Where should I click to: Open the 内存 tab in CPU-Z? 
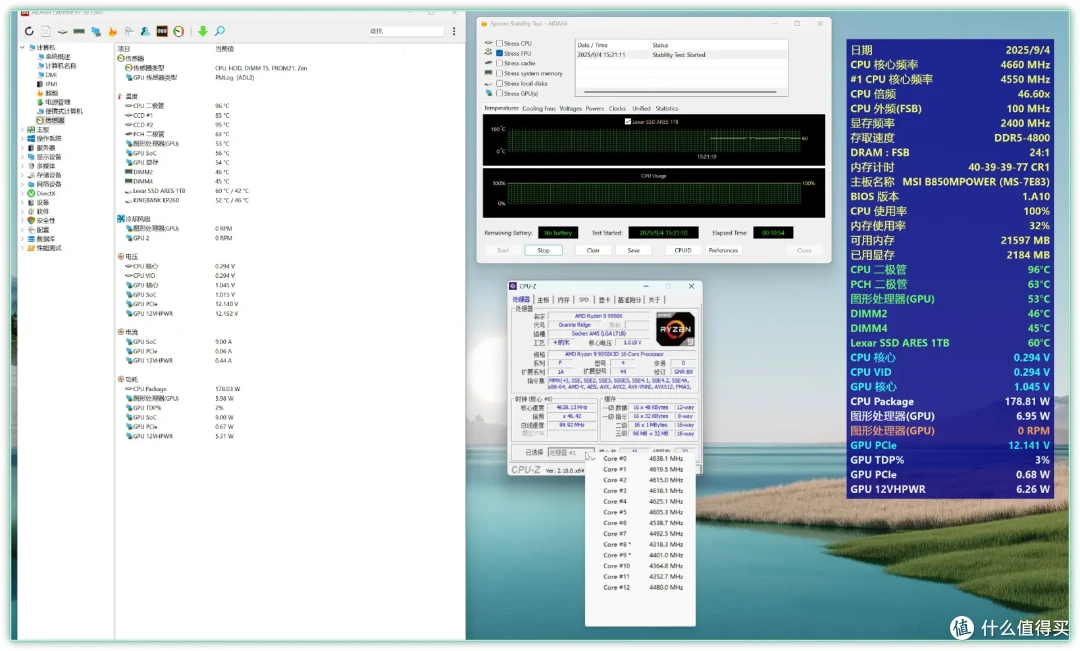click(x=563, y=300)
